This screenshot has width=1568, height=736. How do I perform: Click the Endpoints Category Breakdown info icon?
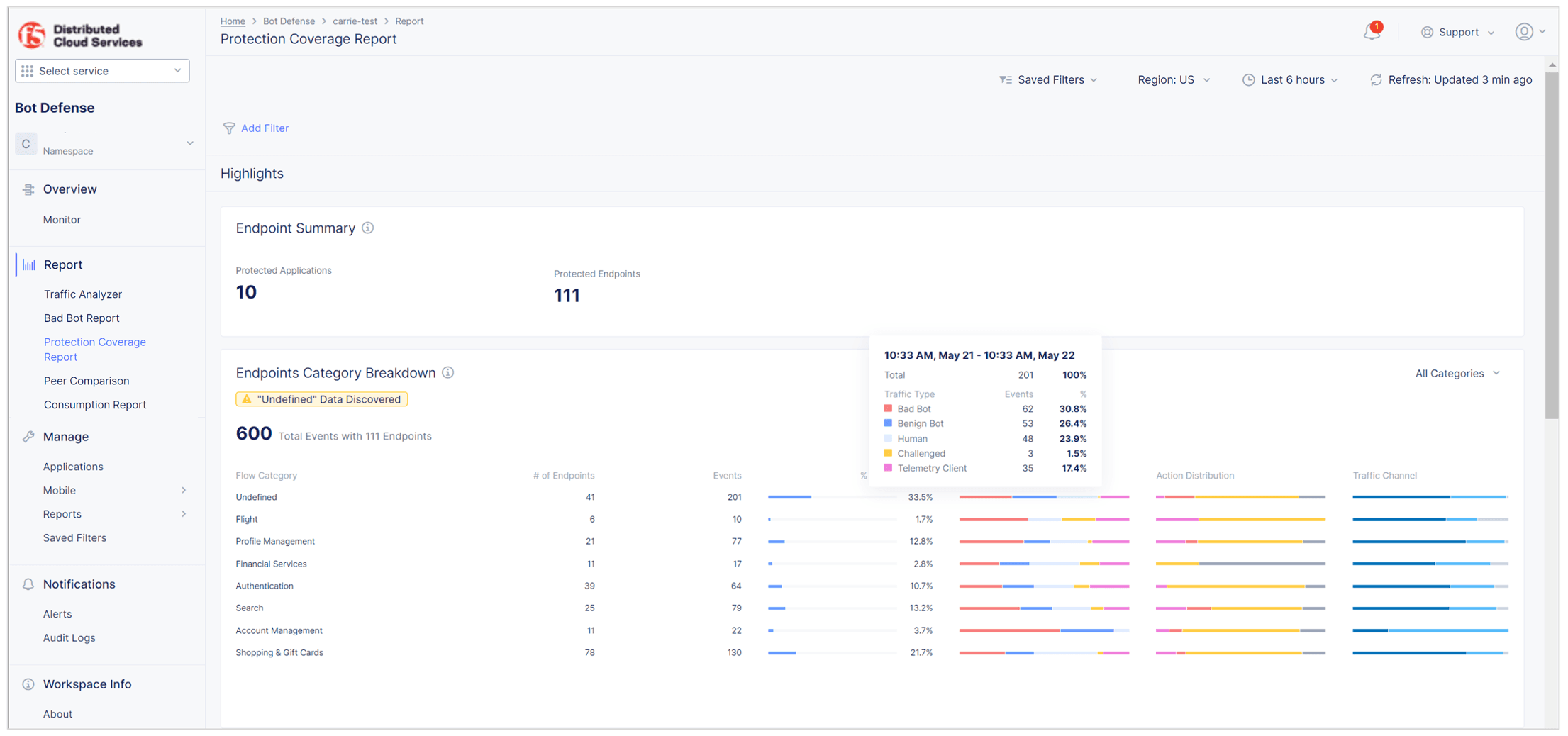[447, 373]
